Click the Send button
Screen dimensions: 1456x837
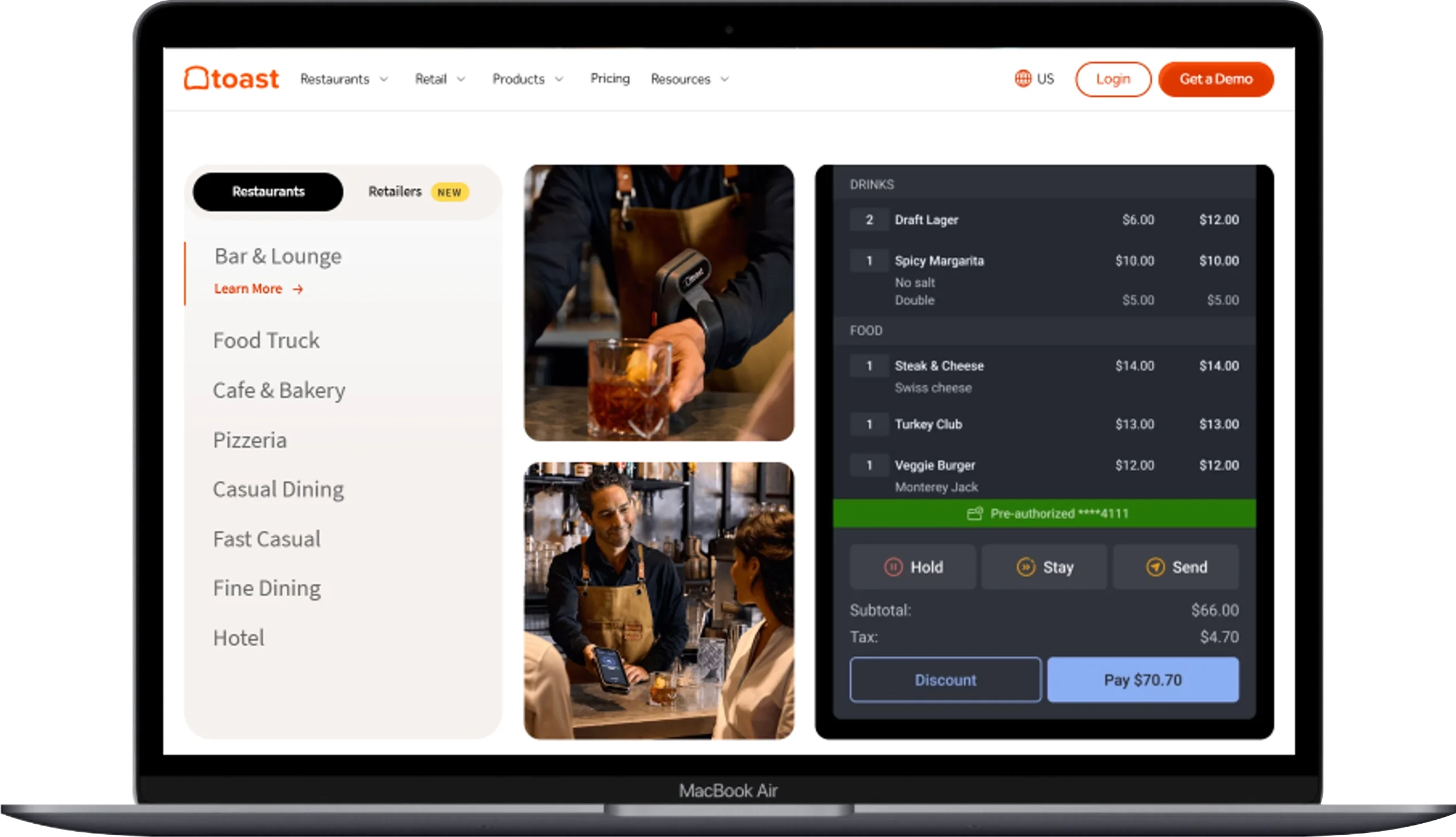coord(1176,567)
